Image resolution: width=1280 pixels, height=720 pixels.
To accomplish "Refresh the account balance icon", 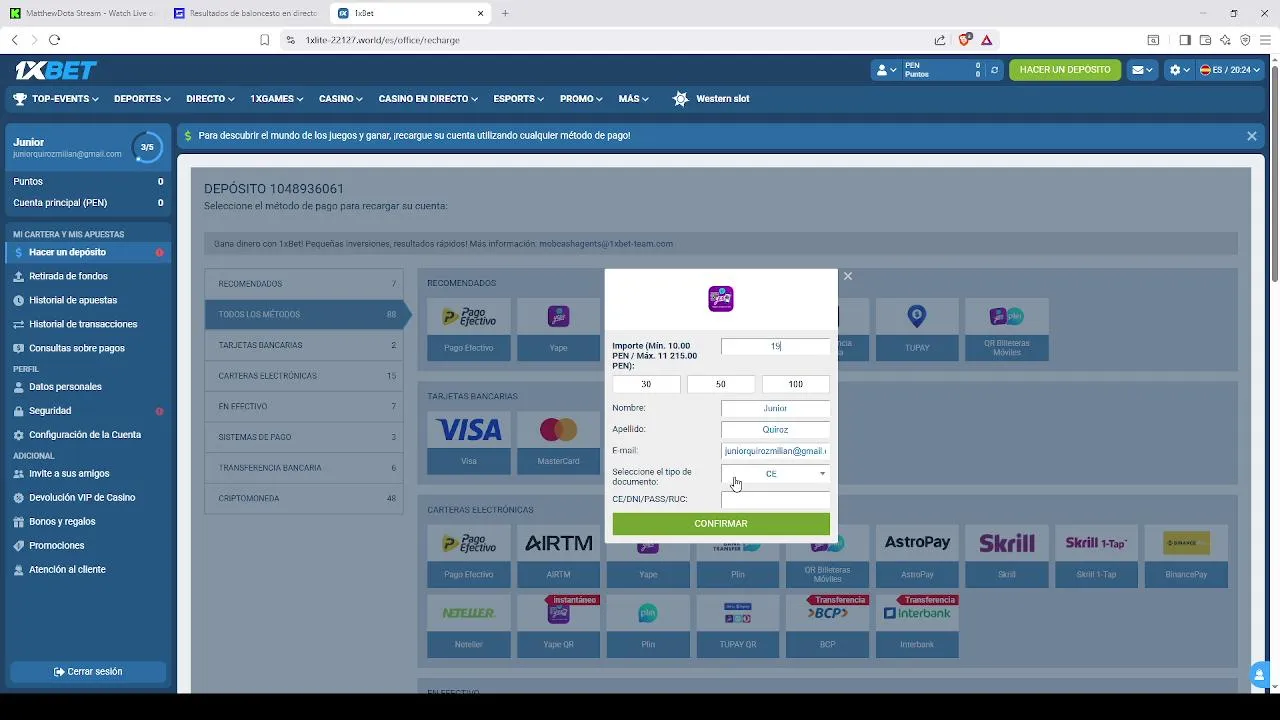I will point(994,70).
